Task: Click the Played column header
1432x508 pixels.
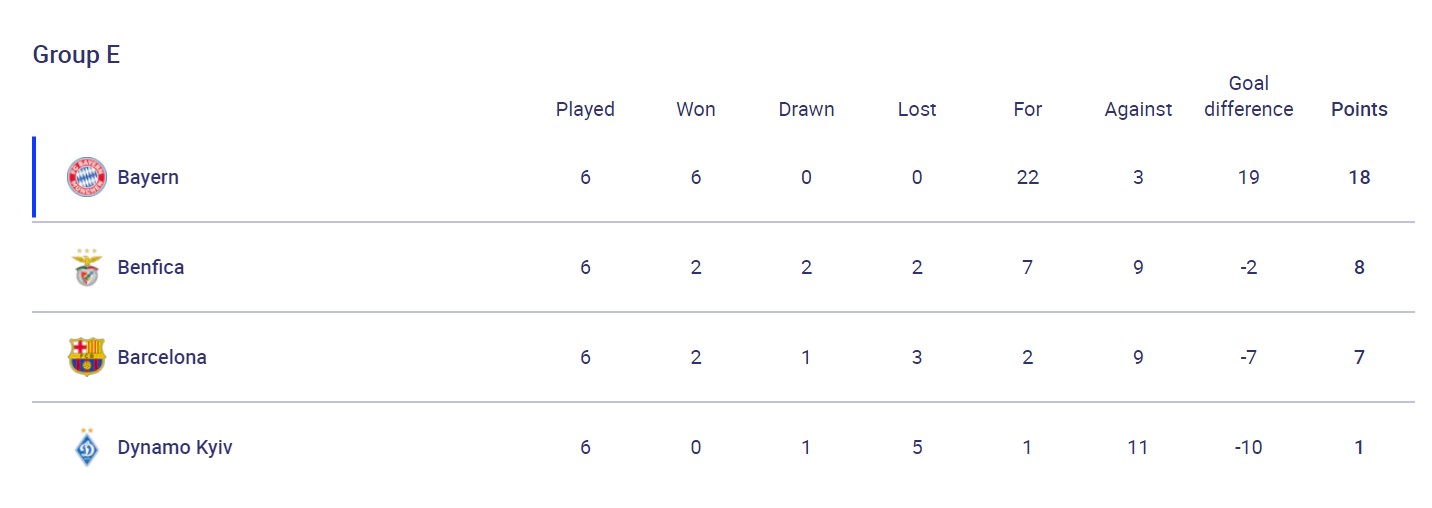Action: (x=585, y=109)
